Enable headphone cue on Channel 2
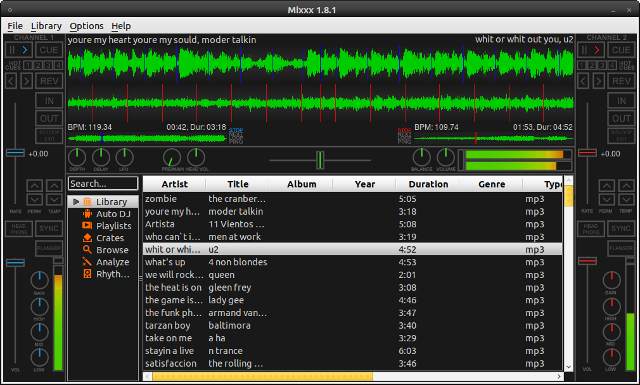This screenshot has height=385, width=640. pyautogui.click(x=591, y=229)
